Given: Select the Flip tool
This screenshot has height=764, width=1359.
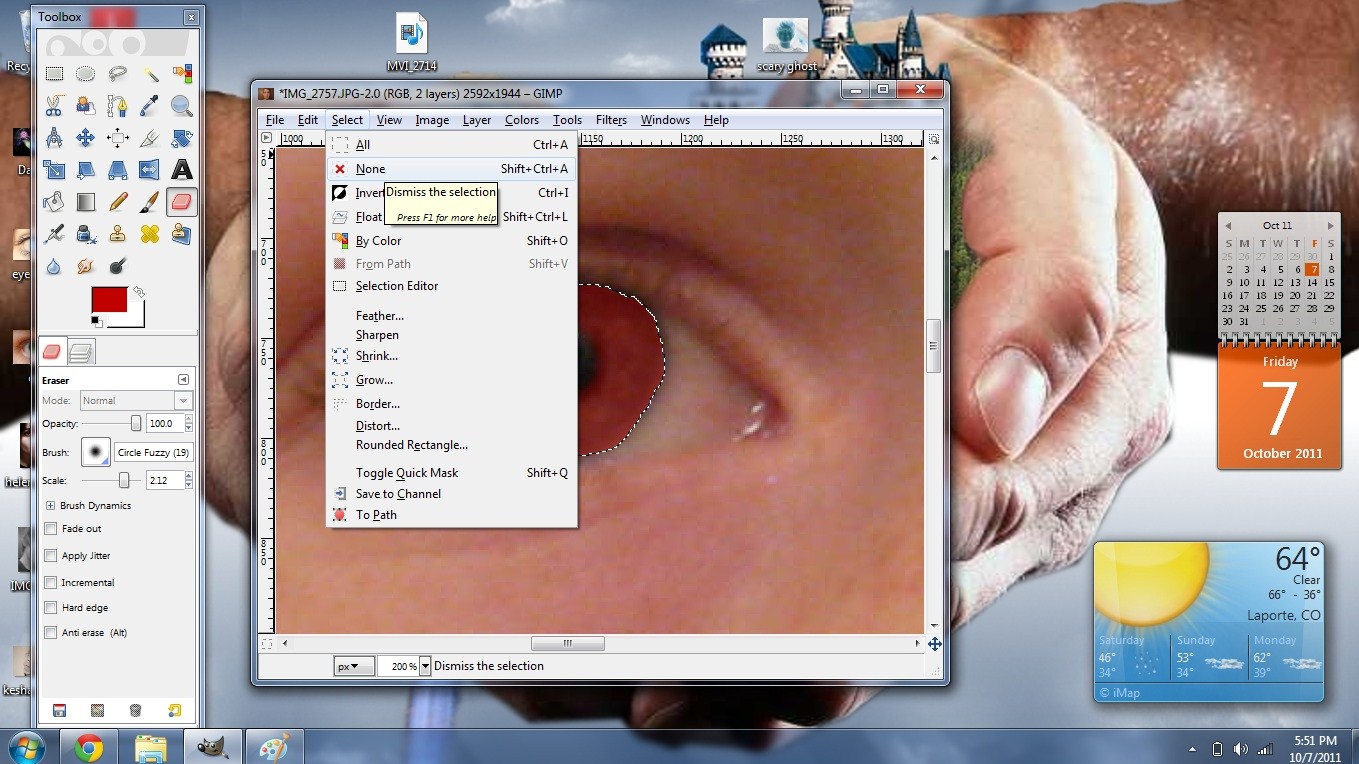Looking at the screenshot, I should (x=150, y=170).
